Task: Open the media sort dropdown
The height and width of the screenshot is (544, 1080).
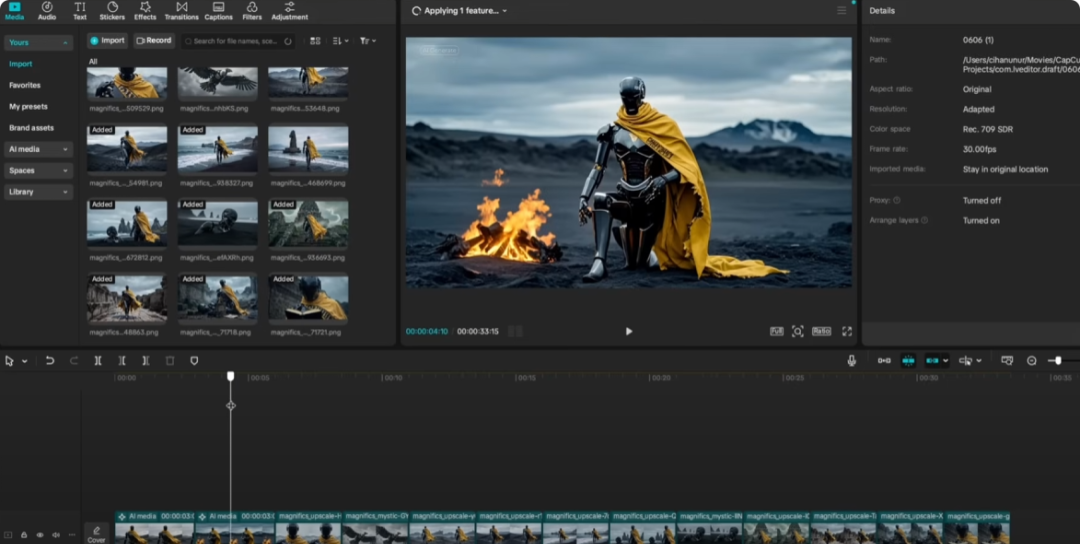Action: pos(340,41)
